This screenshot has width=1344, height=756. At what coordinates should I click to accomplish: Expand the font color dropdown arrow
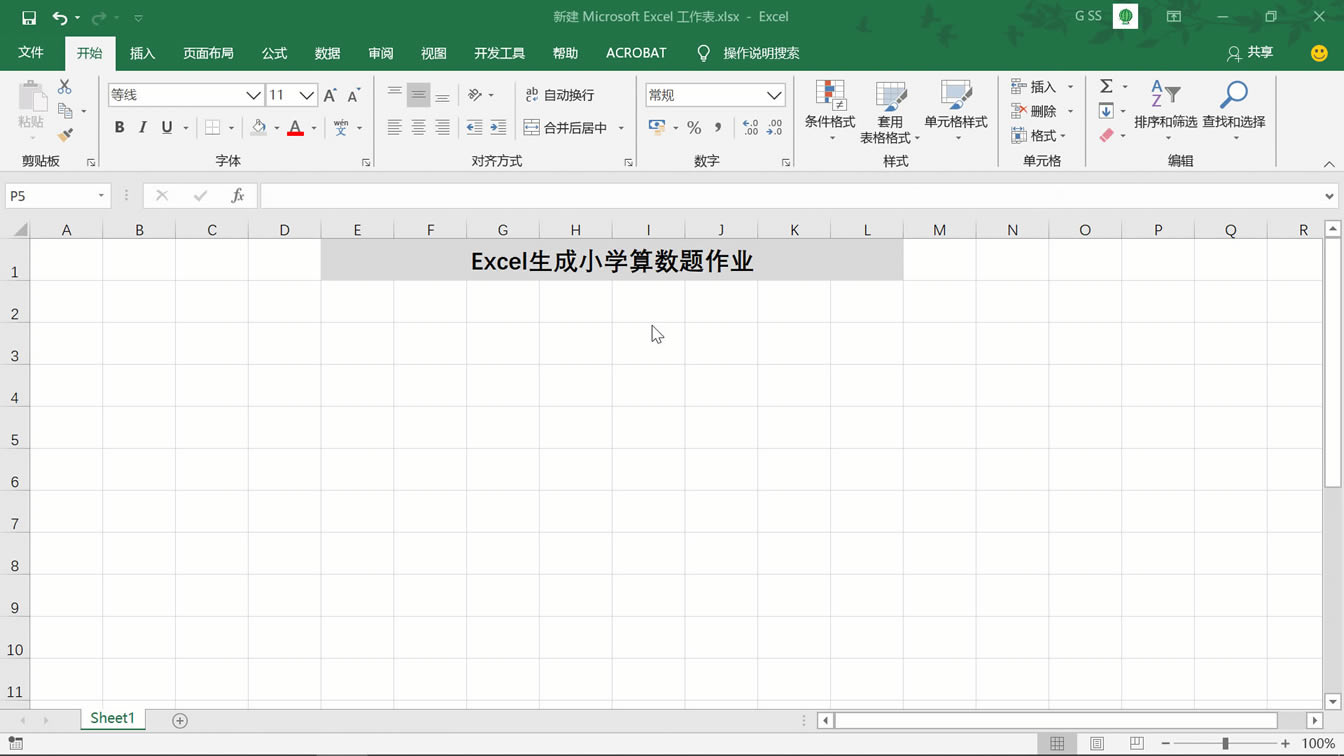coord(313,127)
